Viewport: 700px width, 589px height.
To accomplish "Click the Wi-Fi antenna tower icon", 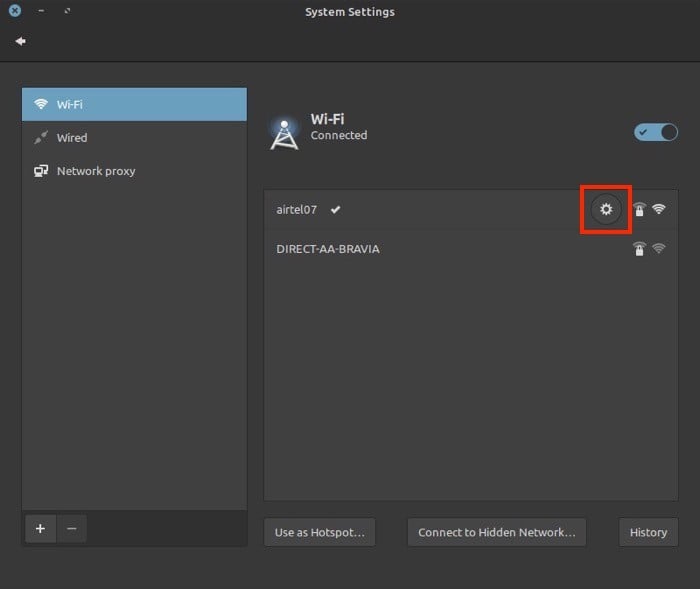I will pos(284,134).
